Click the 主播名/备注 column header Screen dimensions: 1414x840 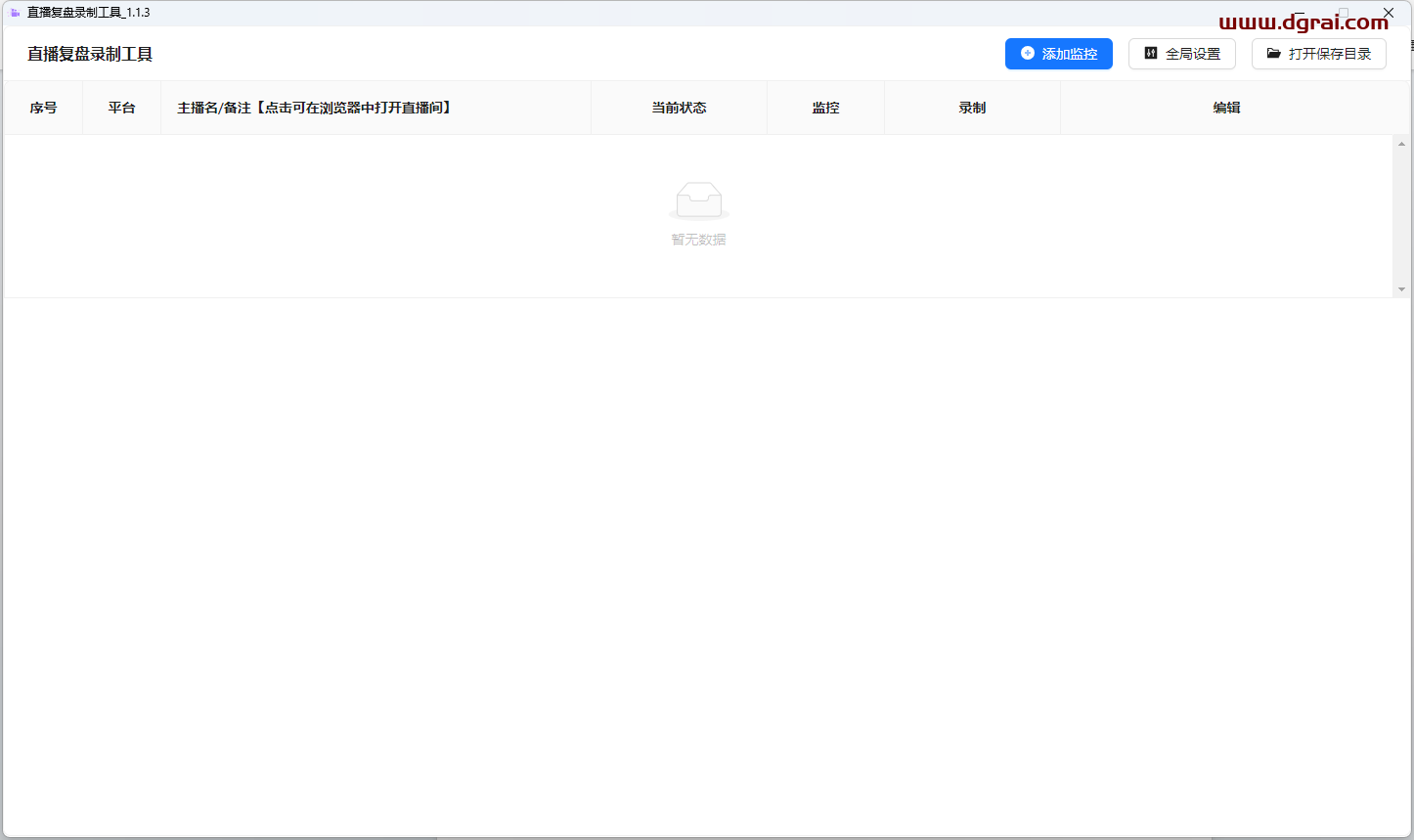pyautogui.click(x=376, y=108)
